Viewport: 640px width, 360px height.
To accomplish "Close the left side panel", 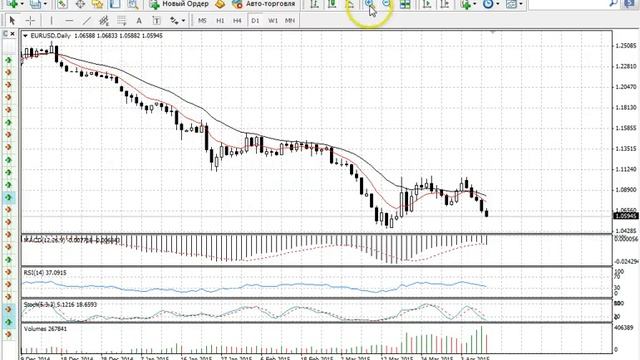I will [x=13, y=34].
